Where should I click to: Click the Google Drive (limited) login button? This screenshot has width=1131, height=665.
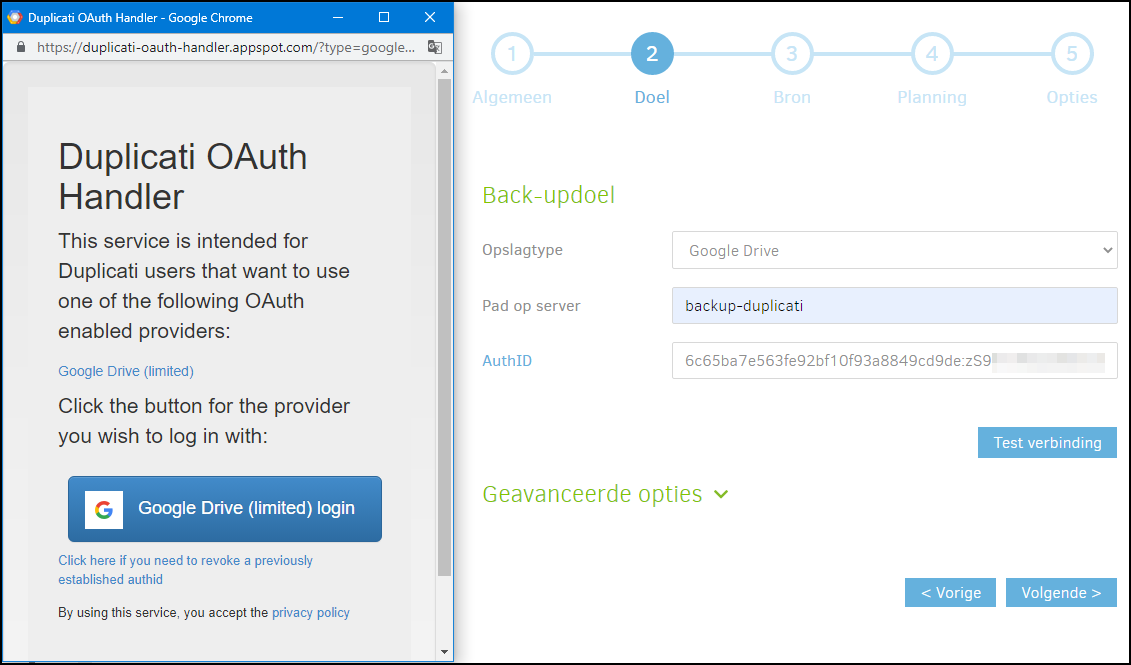click(x=225, y=509)
